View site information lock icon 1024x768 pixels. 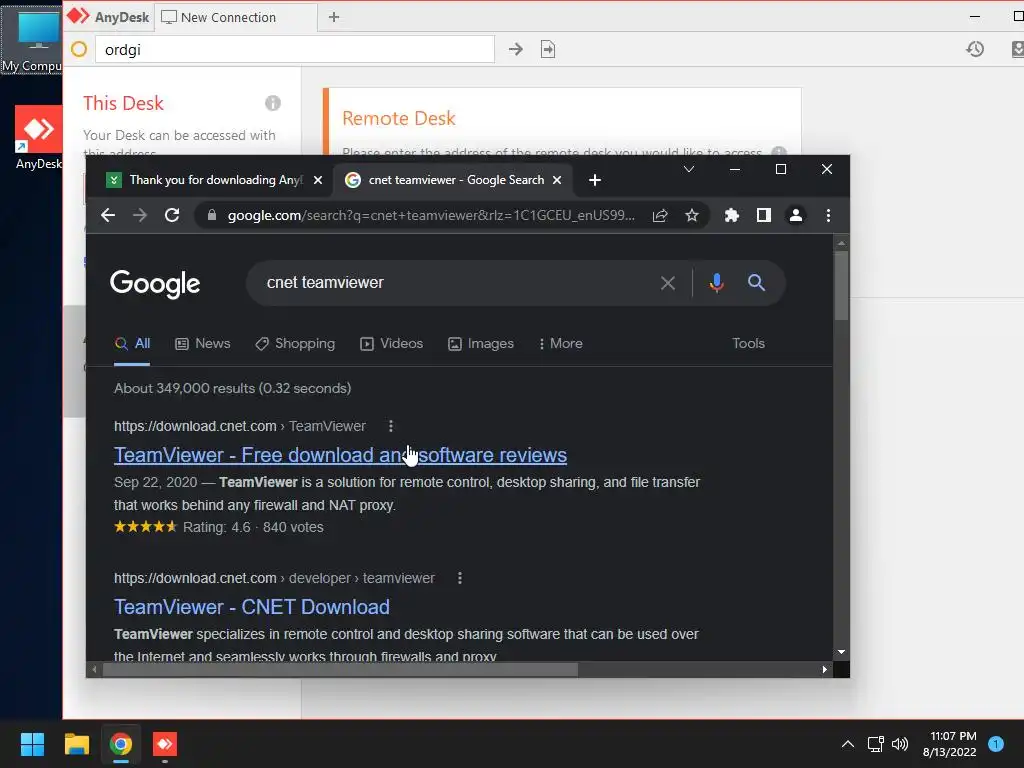click(x=212, y=215)
